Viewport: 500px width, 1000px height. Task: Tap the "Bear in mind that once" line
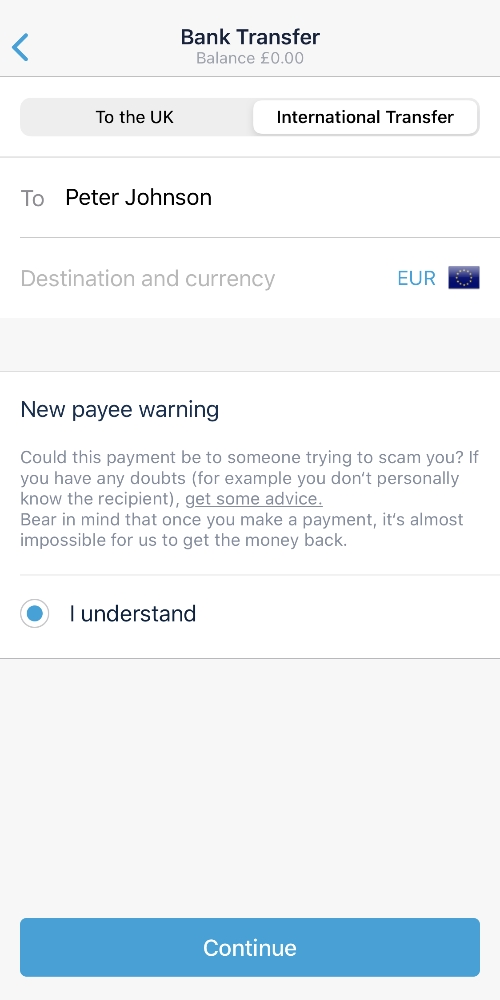(242, 520)
